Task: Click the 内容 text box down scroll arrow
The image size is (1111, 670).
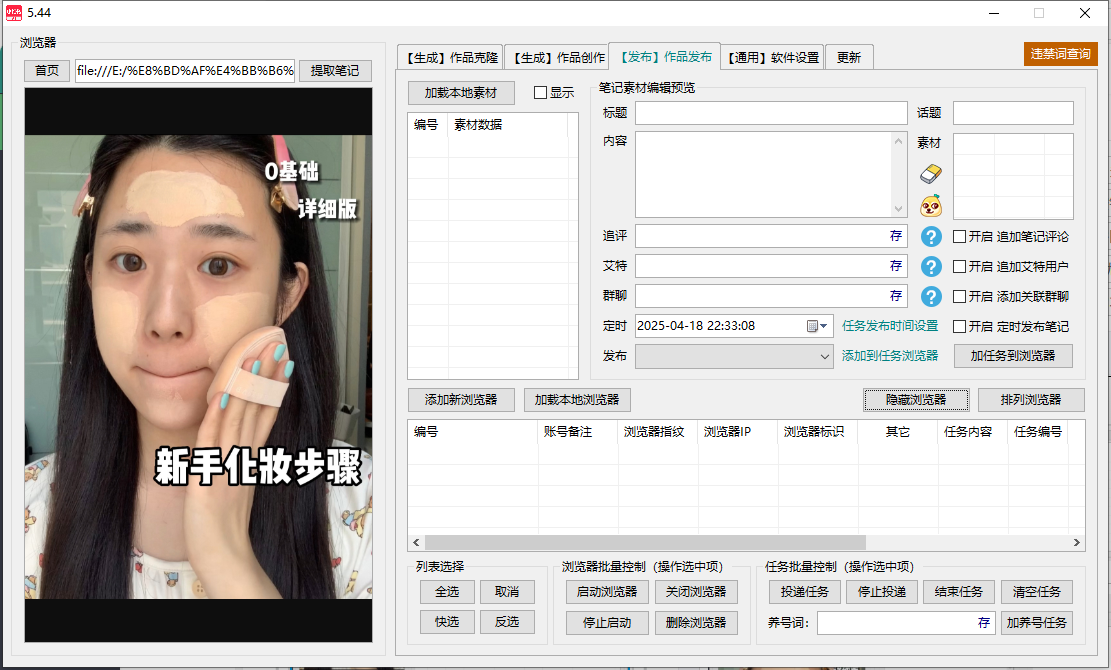Action: click(897, 209)
